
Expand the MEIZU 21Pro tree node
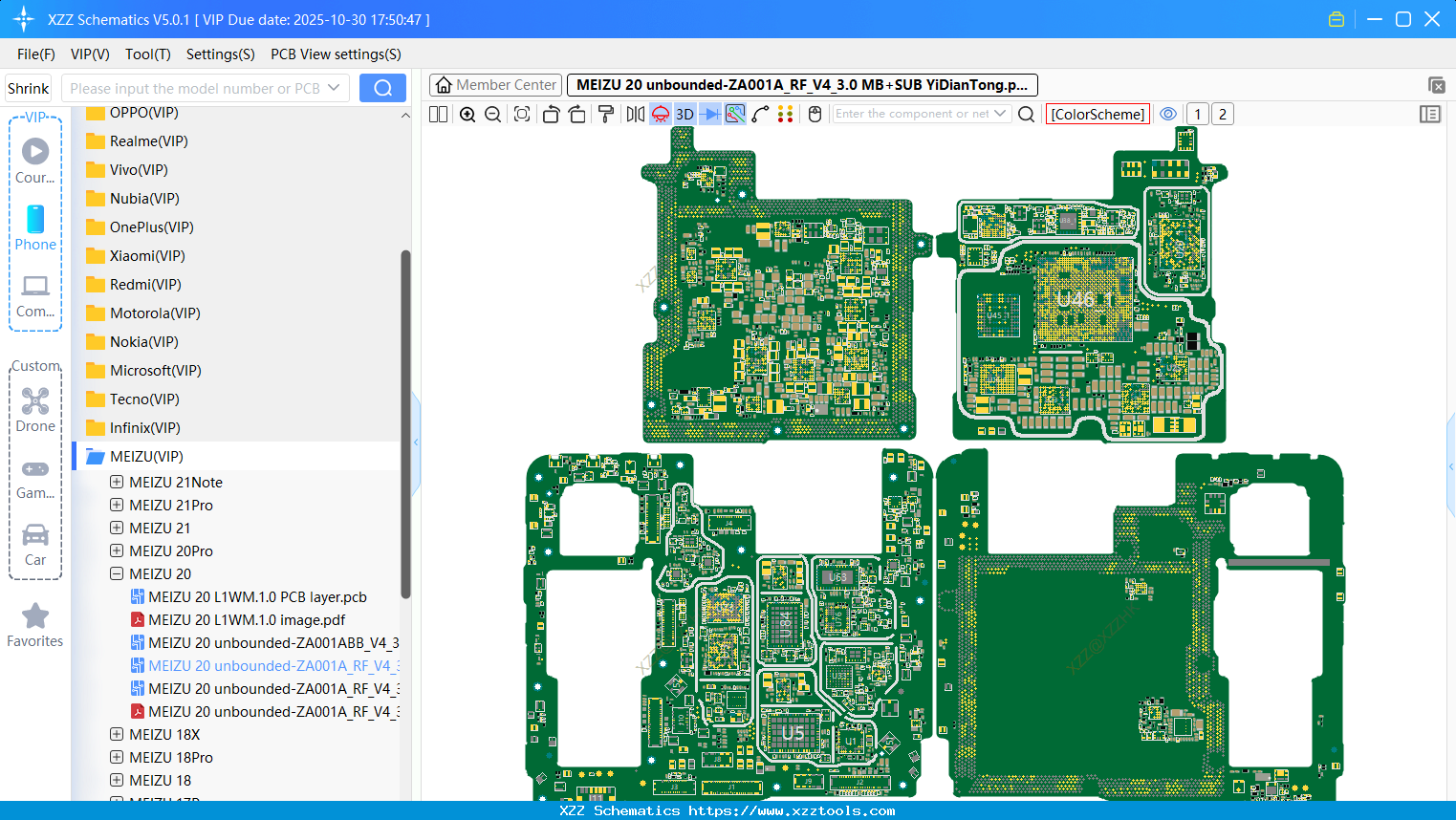pos(117,505)
